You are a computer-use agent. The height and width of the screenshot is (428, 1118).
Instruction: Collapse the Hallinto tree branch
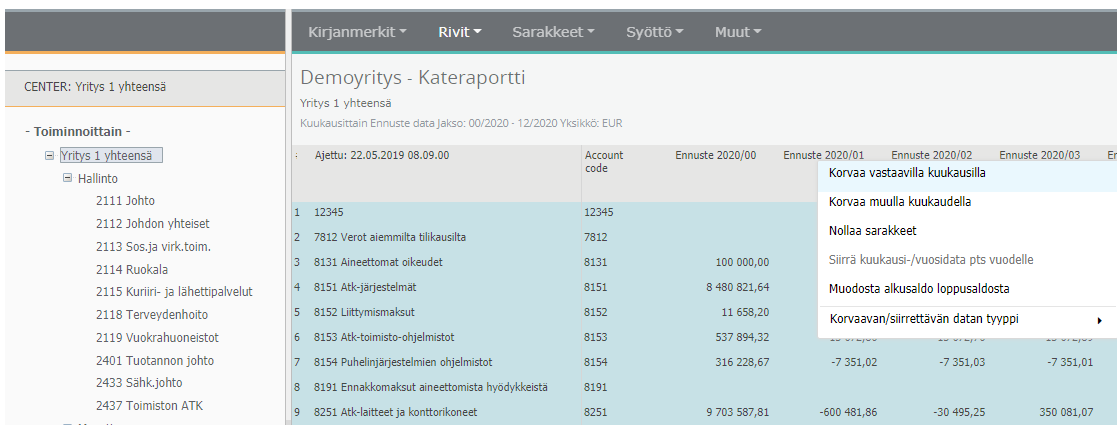(67, 178)
